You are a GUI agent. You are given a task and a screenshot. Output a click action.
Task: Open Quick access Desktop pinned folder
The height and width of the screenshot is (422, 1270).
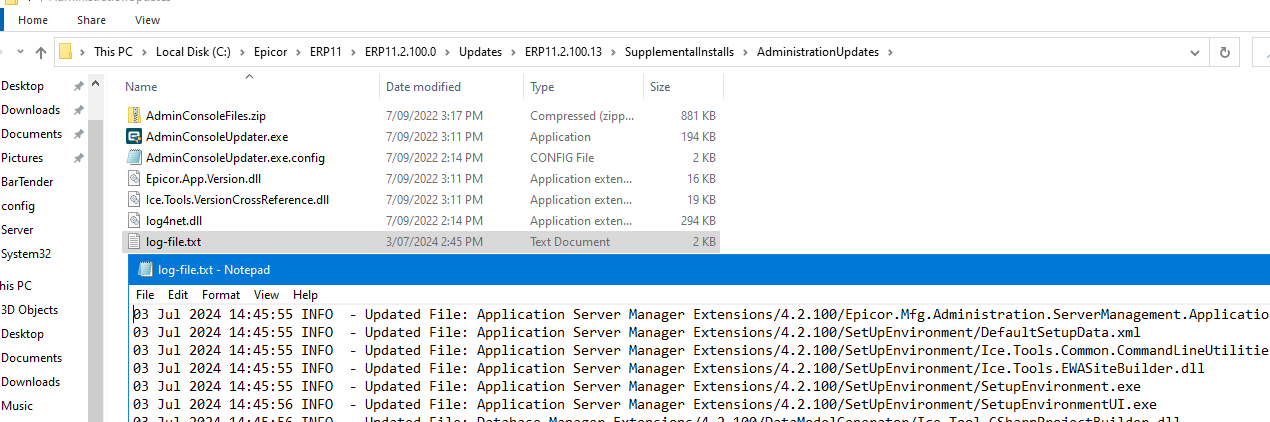pos(22,86)
